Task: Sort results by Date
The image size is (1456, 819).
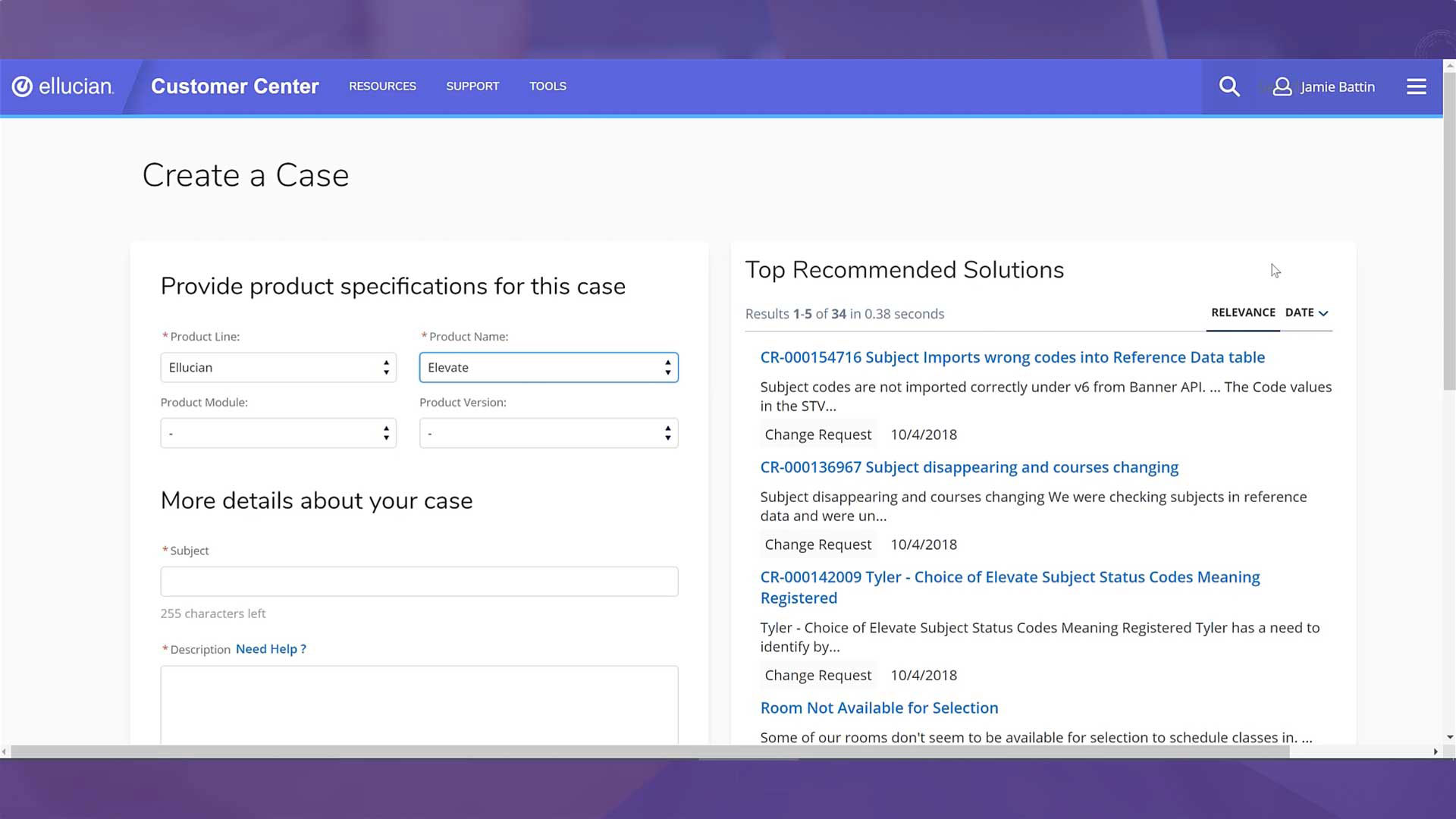Action: click(x=1307, y=312)
